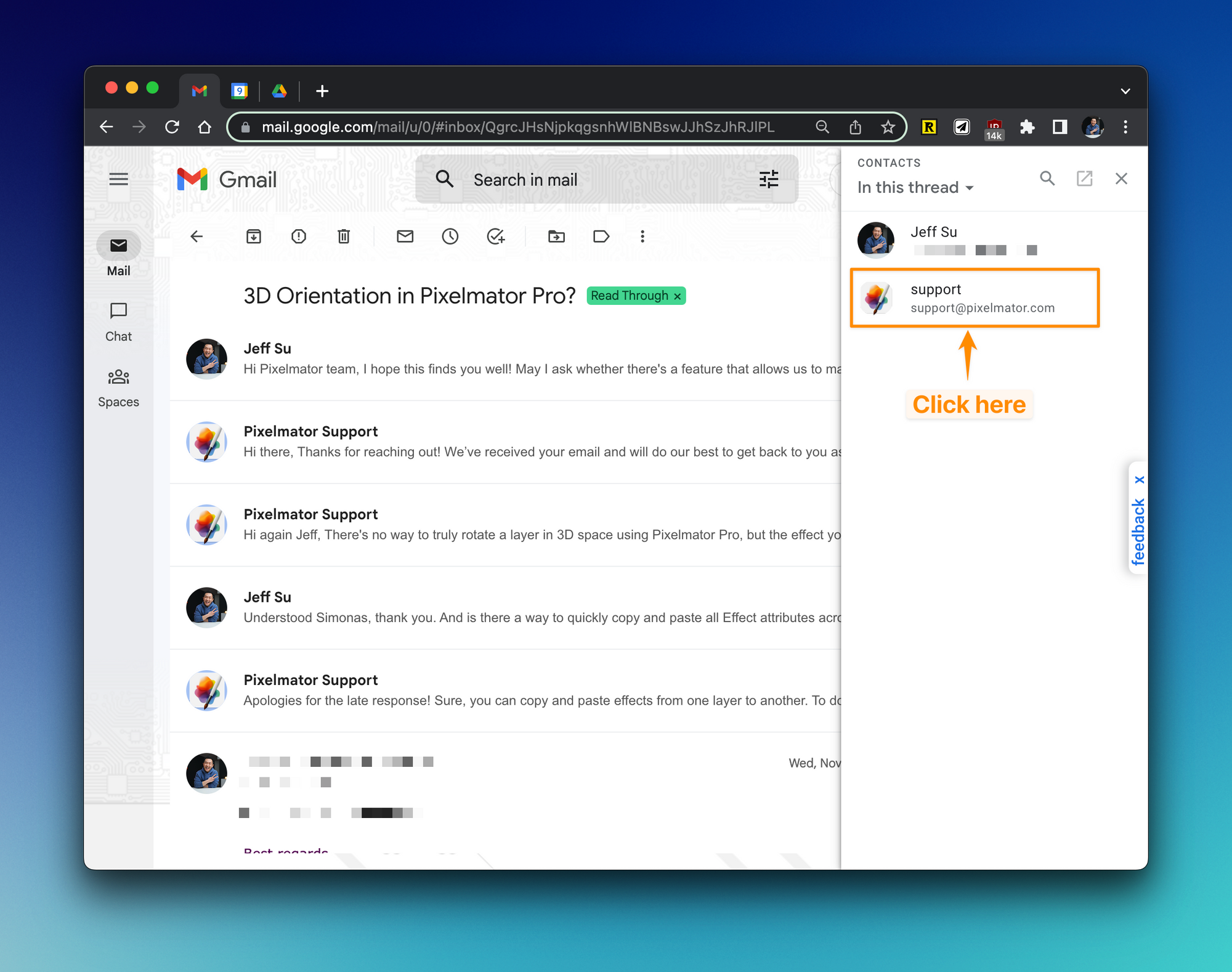Screen dimensions: 1232x972
Task: Snooze this conversation with clock icon
Action: 450,237
